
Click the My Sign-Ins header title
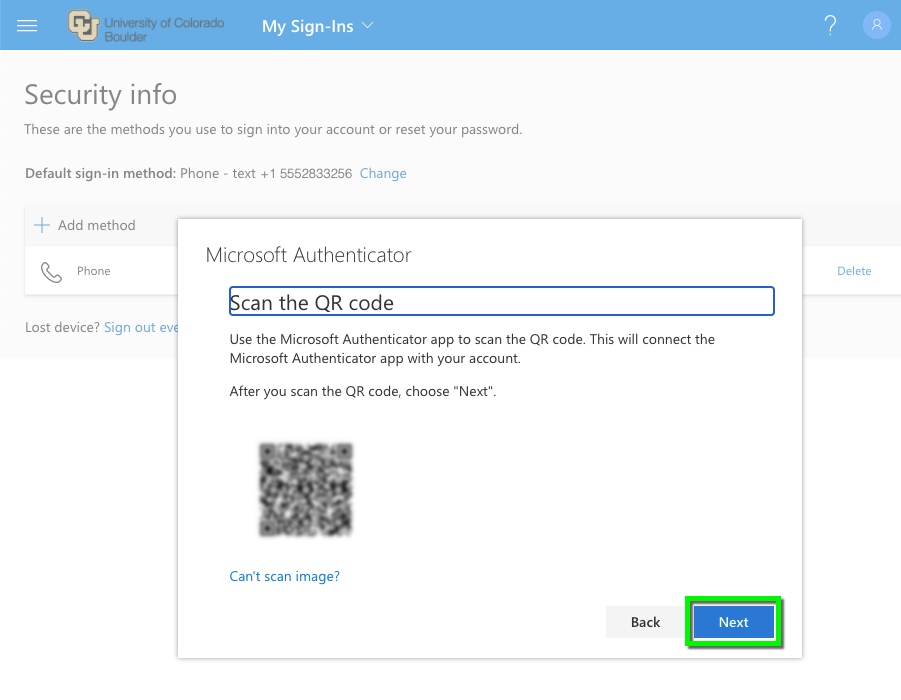click(307, 26)
